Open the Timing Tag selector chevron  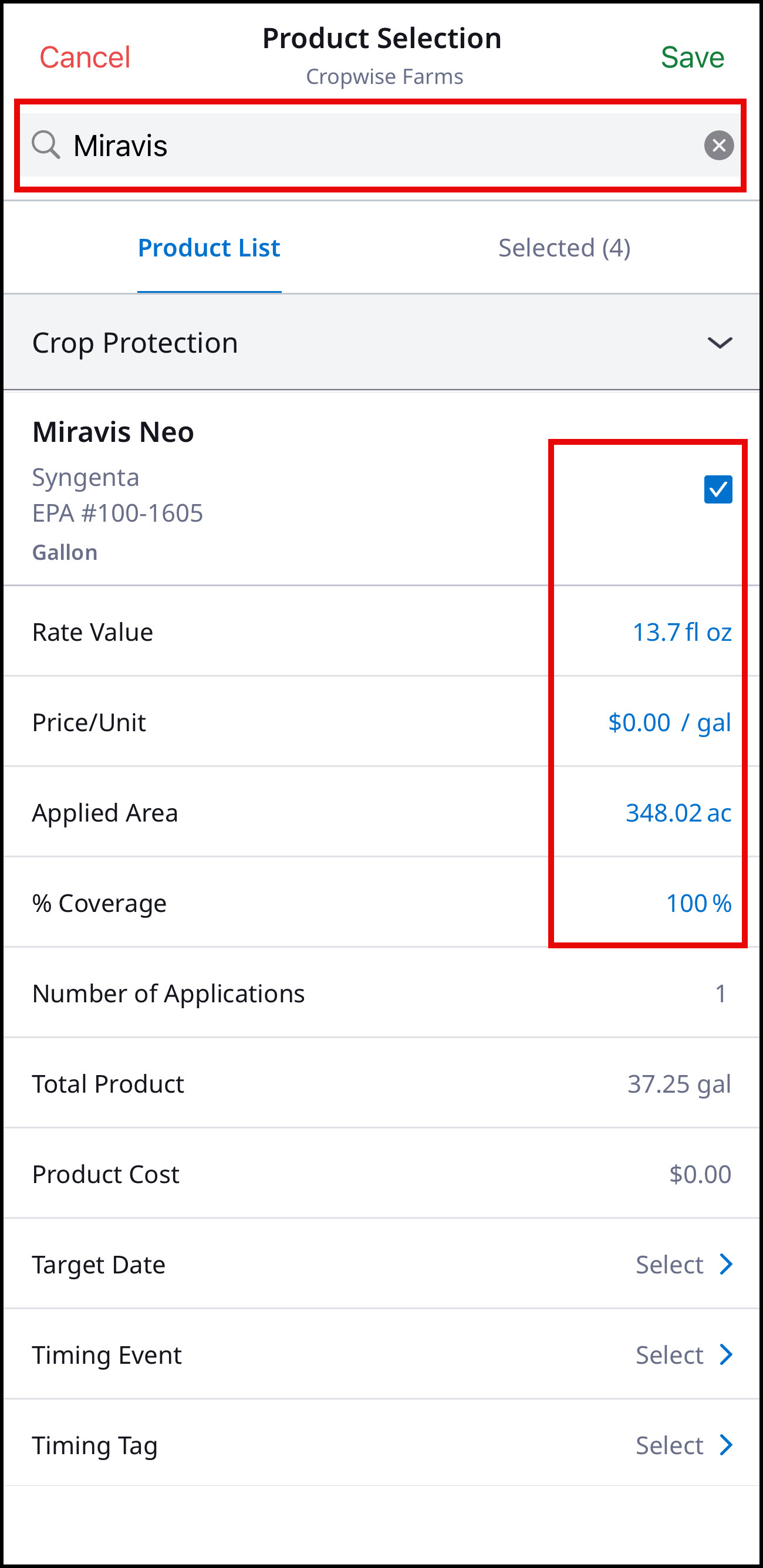point(725,1445)
